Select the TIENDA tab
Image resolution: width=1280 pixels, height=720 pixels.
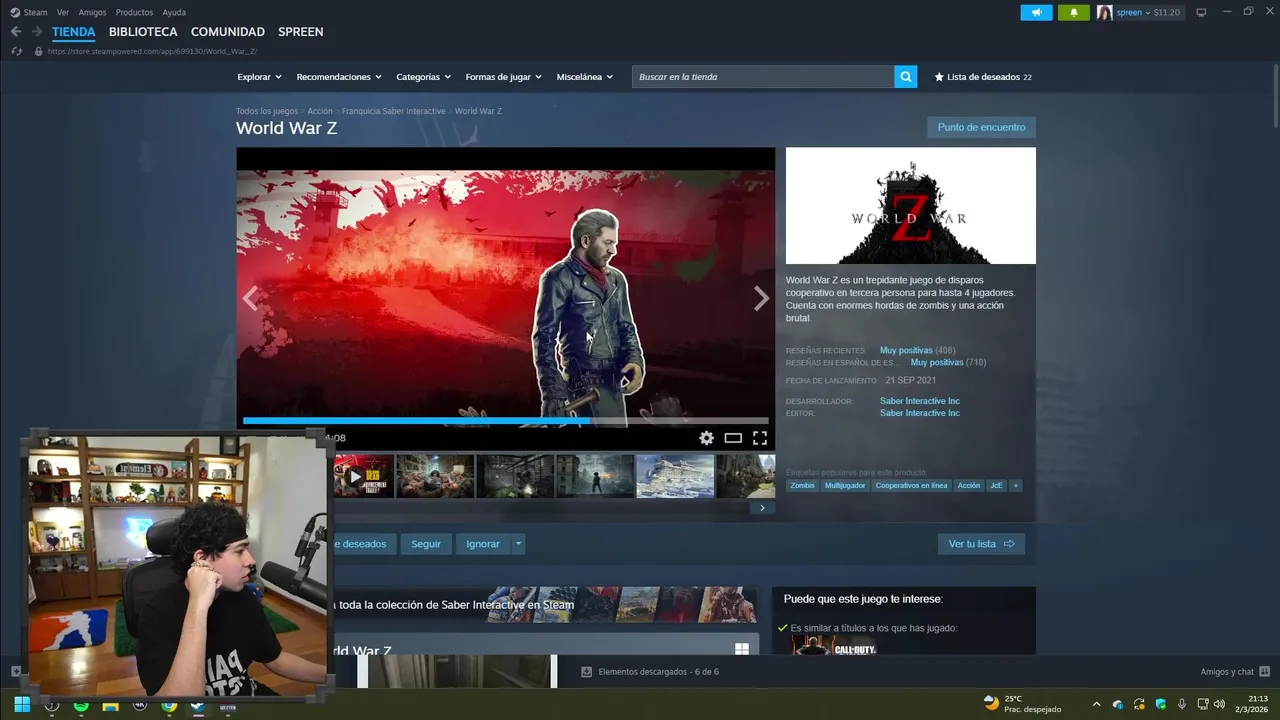(x=74, y=32)
